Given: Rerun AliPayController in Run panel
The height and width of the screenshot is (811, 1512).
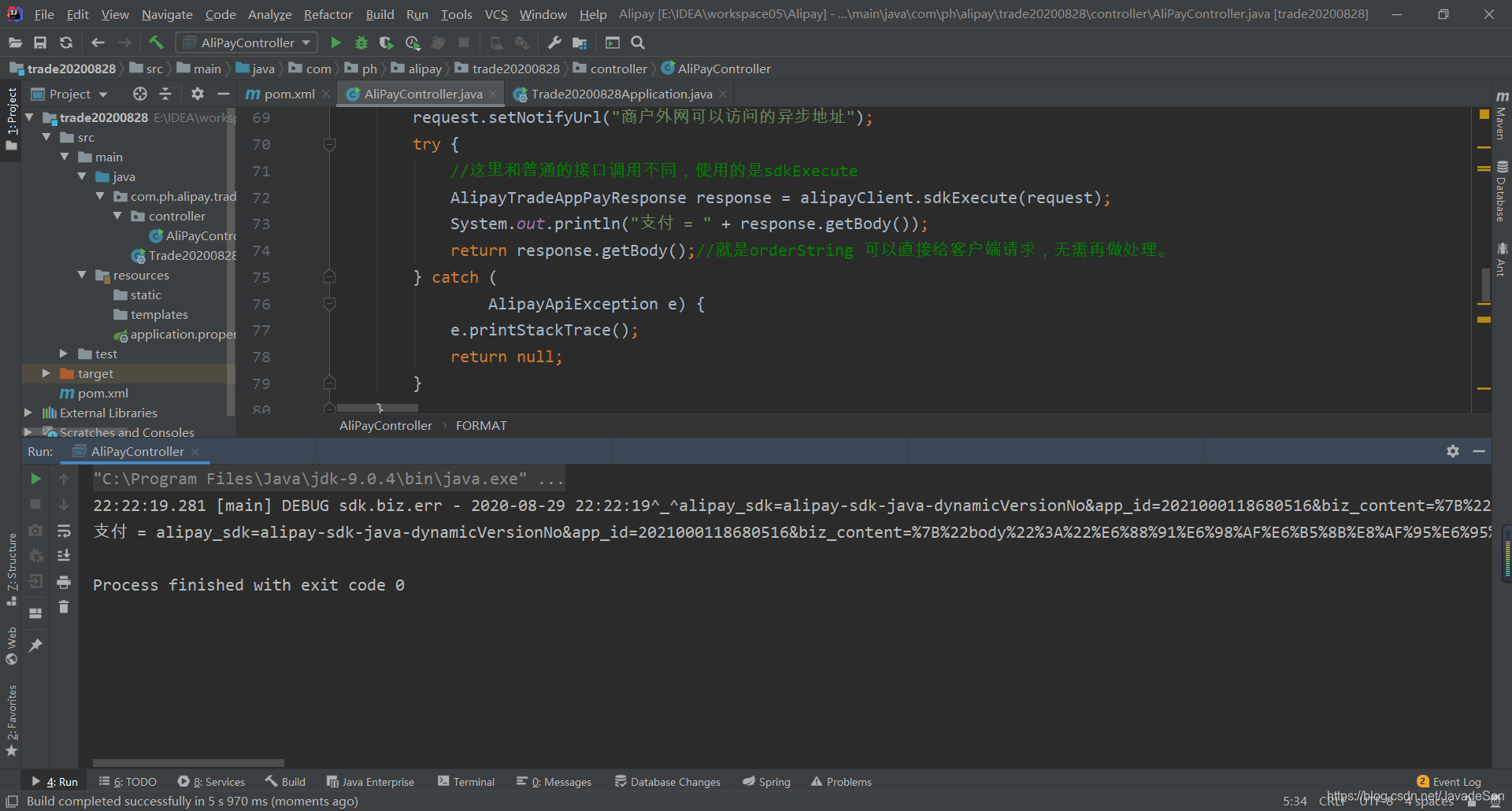Looking at the screenshot, I should tap(35, 479).
